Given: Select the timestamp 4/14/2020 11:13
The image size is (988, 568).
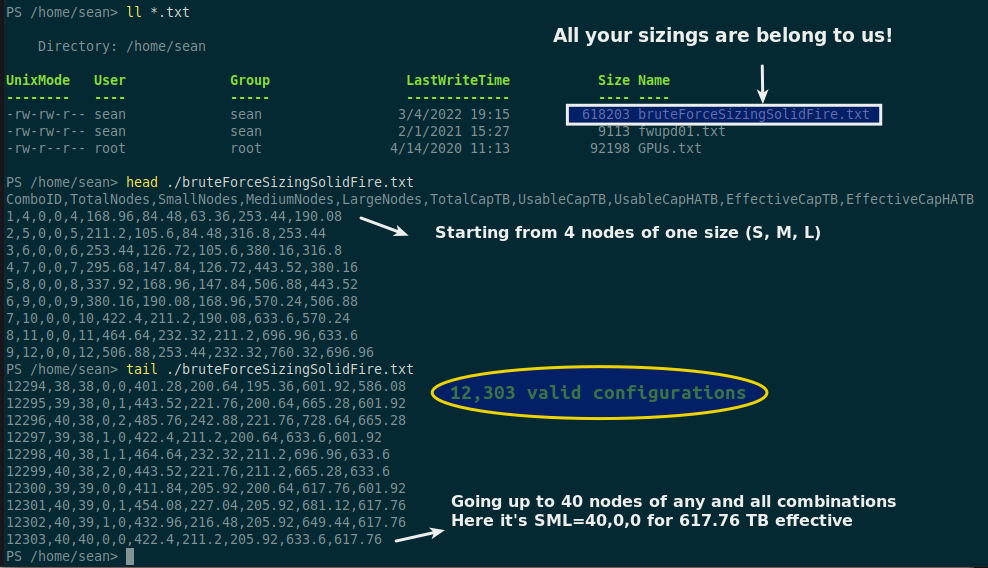Looking at the screenshot, I should point(450,148).
